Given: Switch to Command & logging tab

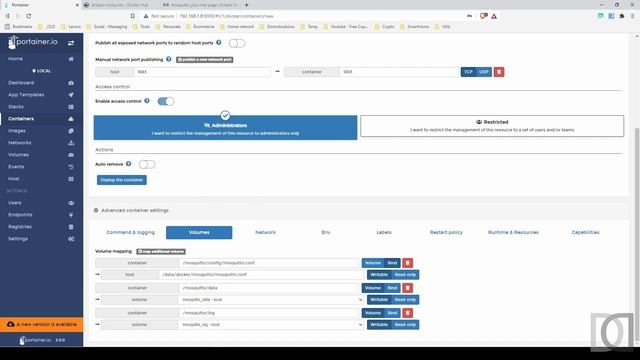Looking at the screenshot, I should click(x=131, y=233).
